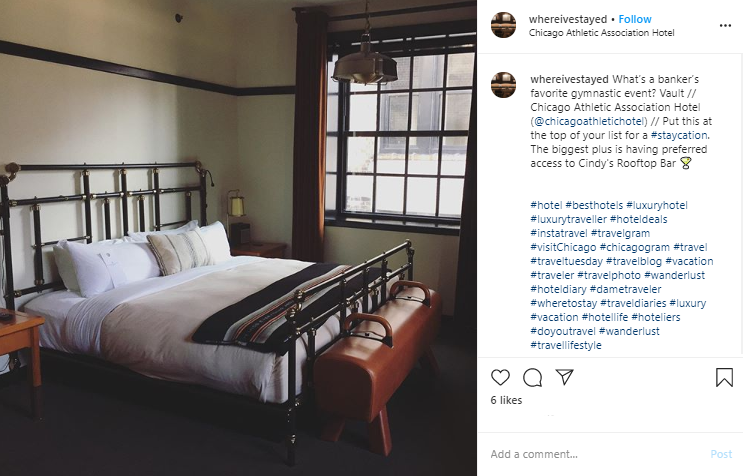The image size is (743, 476).
Task: View who liked via 6 likes
Action: pos(506,400)
